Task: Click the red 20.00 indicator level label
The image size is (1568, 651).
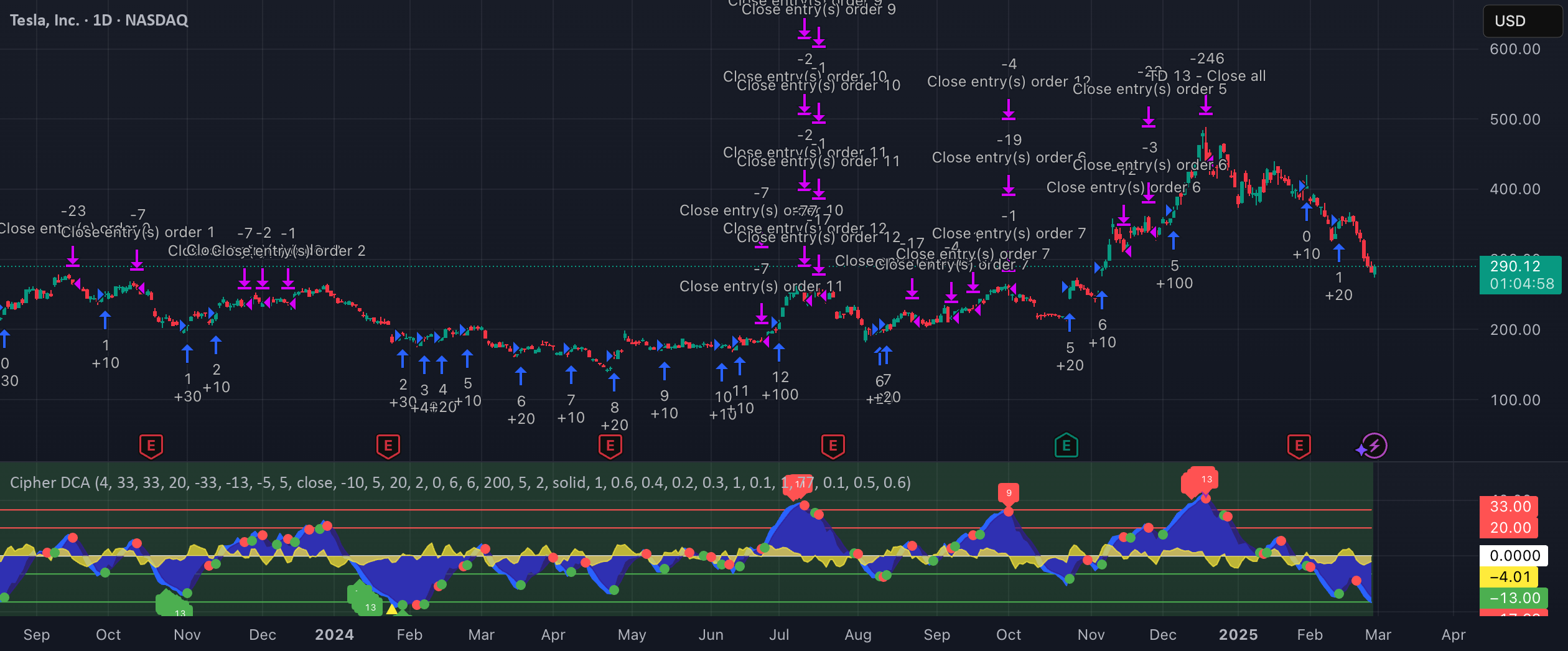Action: click(x=1510, y=527)
